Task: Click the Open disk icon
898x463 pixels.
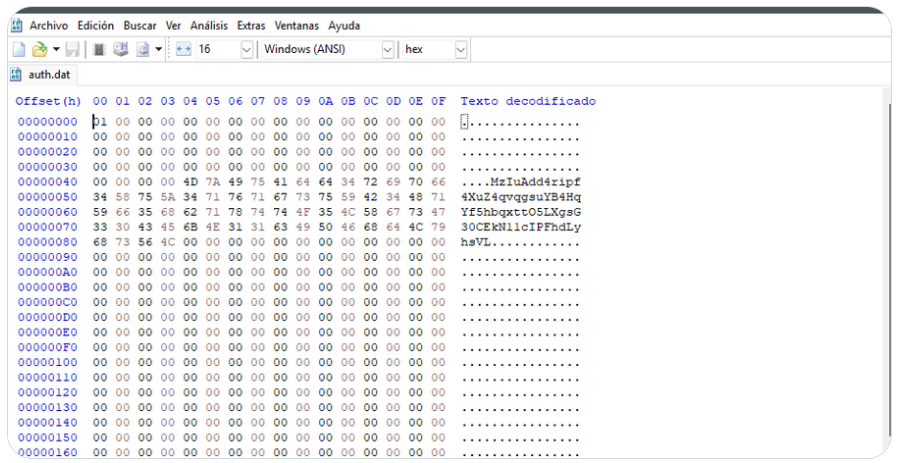Action: coord(121,49)
